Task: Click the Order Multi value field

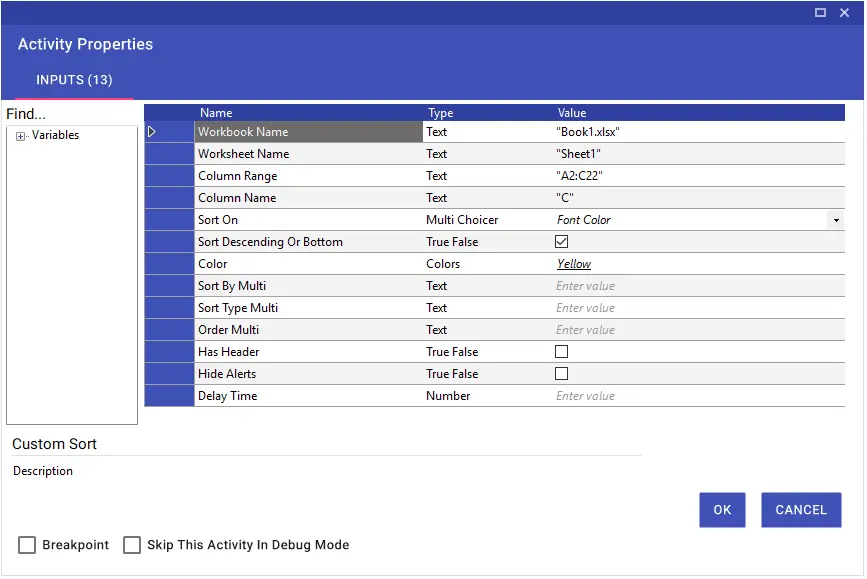Action: click(x=699, y=330)
